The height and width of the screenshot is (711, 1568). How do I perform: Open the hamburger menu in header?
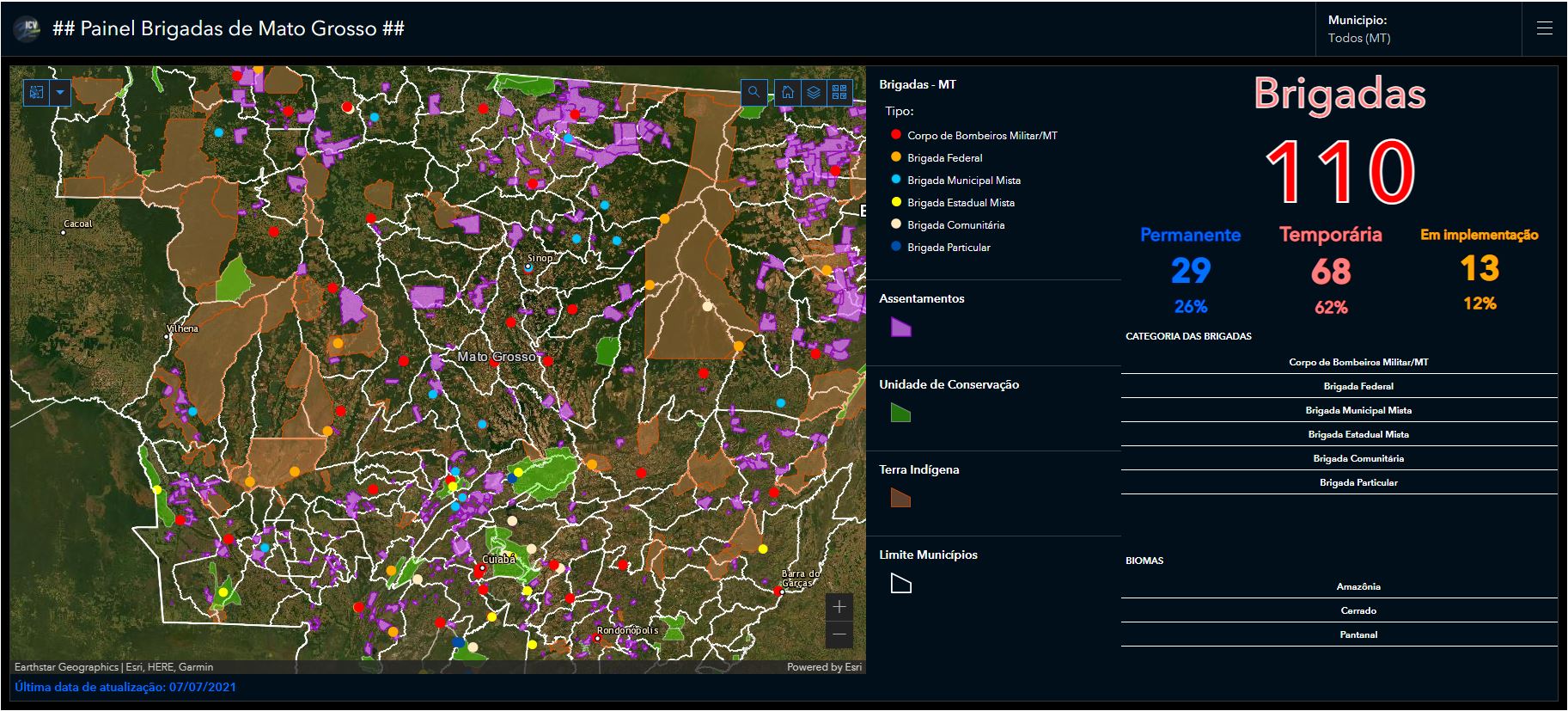point(1544,28)
